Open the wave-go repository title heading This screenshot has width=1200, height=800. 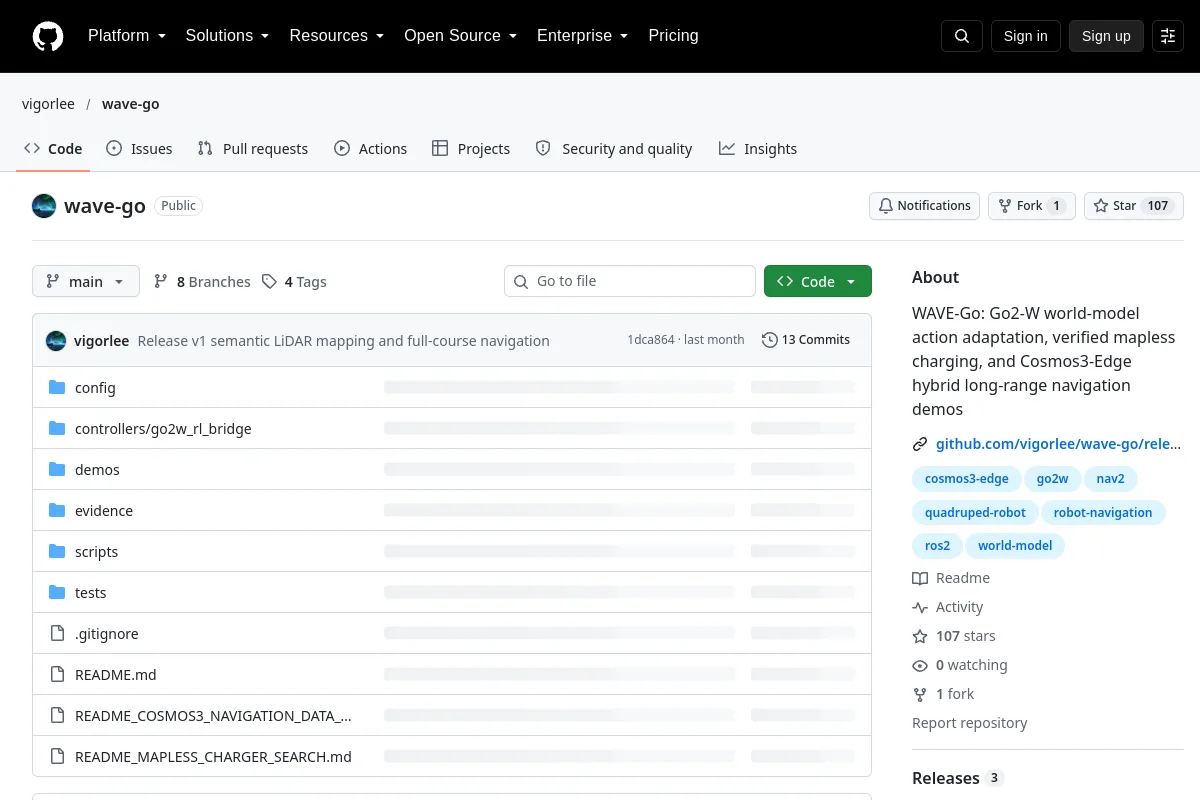(x=105, y=206)
